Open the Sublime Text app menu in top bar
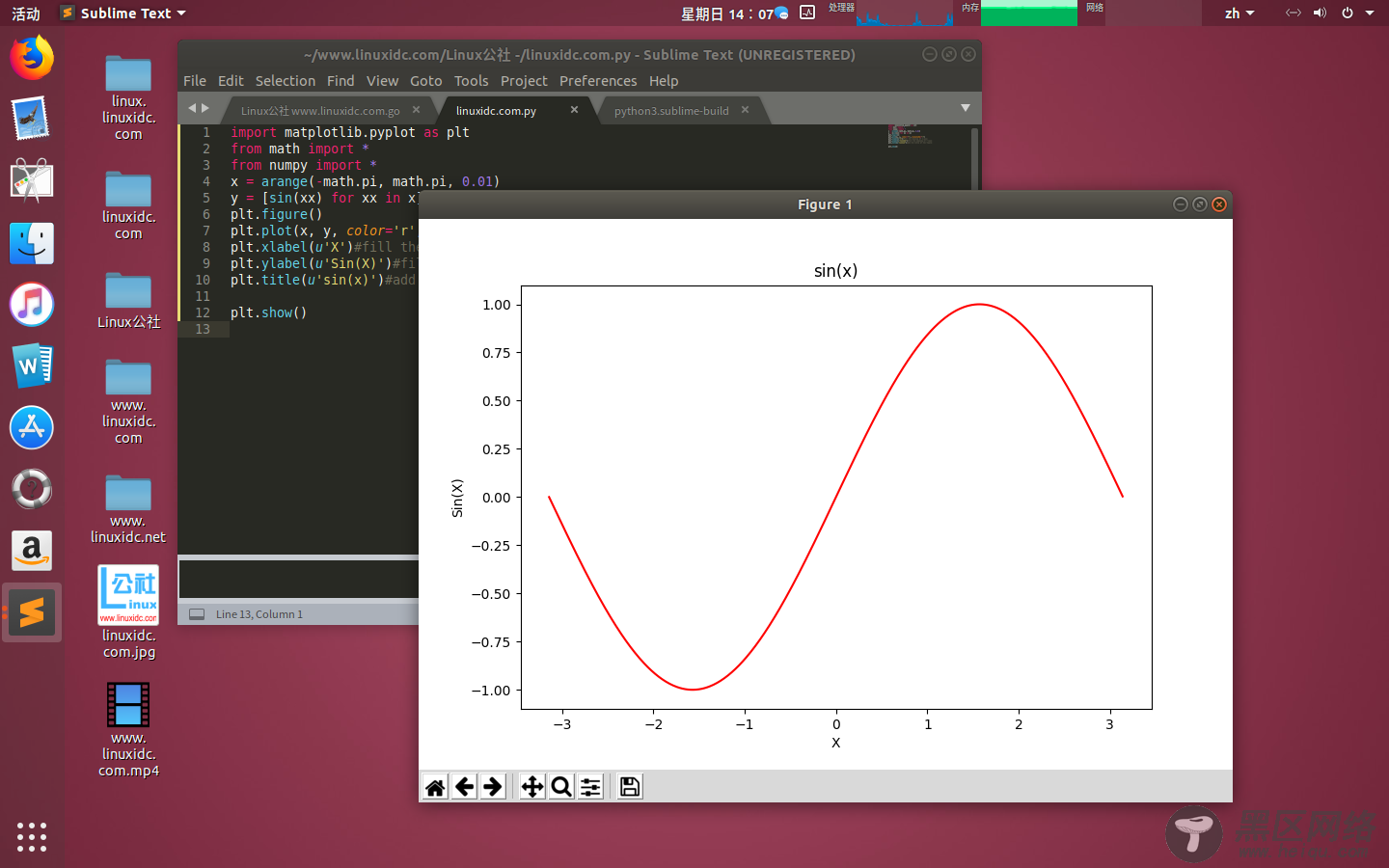Viewport: 1389px width, 868px height. pyautogui.click(x=123, y=14)
